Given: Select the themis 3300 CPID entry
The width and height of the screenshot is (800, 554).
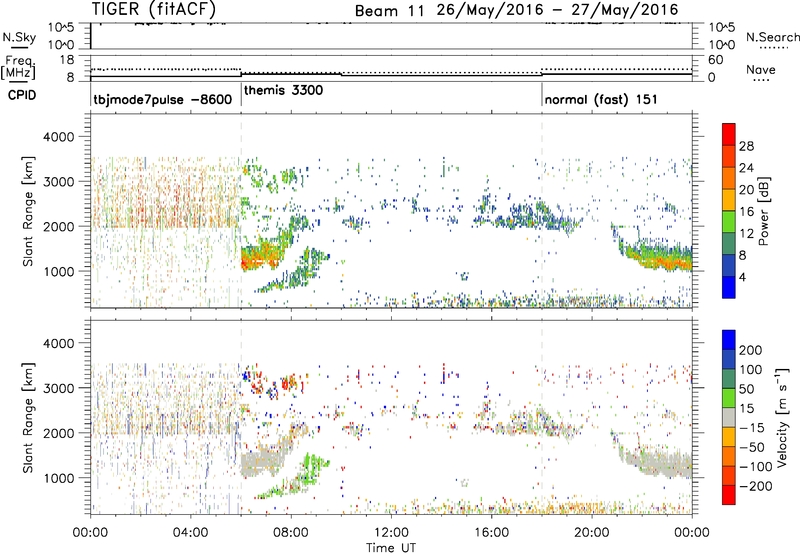Looking at the screenshot, I should (283, 91).
